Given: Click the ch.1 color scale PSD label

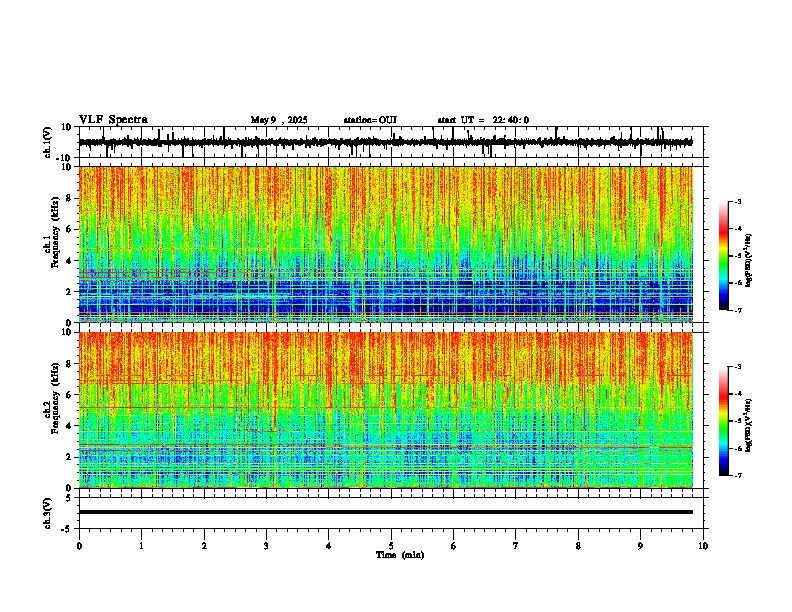Looking at the screenshot, I should click(749, 261).
